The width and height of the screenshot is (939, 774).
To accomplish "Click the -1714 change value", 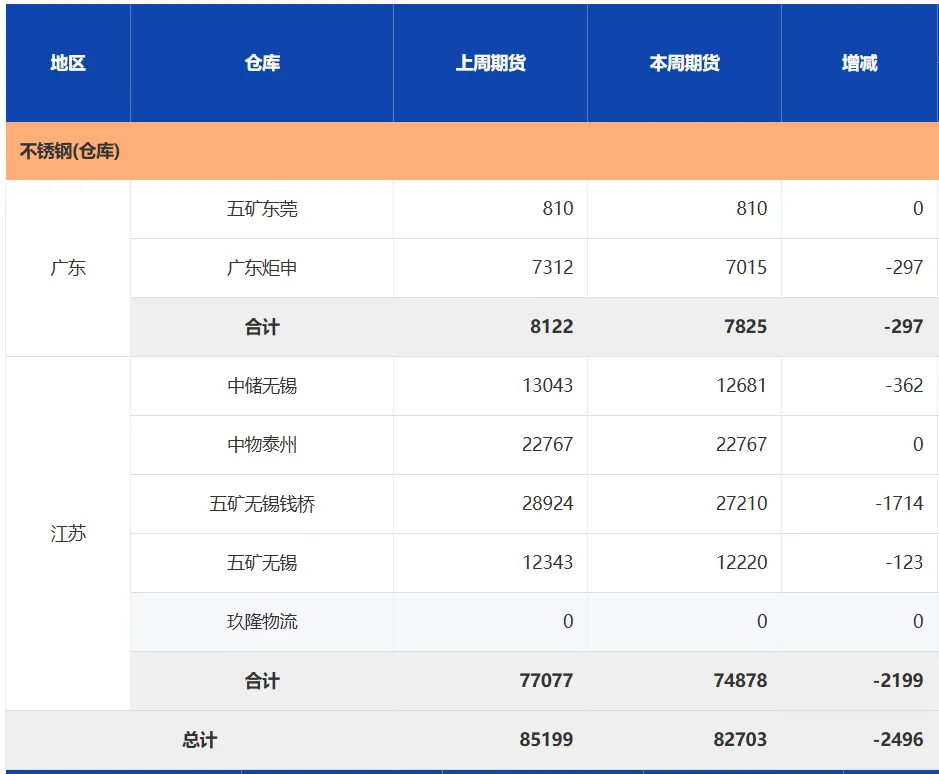I will pos(899,503).
